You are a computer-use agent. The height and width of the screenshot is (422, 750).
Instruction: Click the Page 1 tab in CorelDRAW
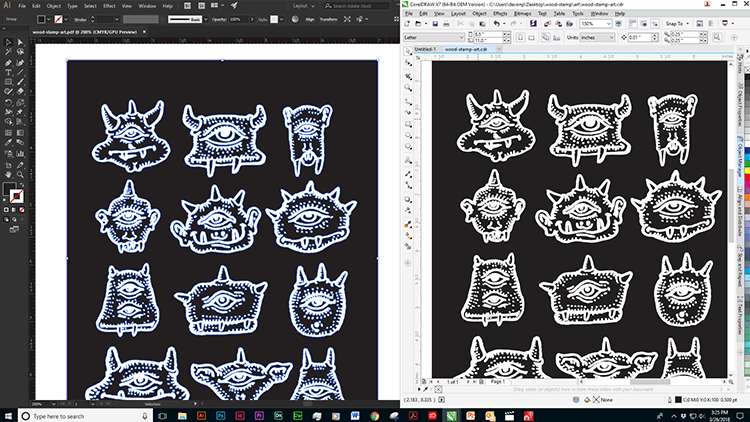coord(497,382)
